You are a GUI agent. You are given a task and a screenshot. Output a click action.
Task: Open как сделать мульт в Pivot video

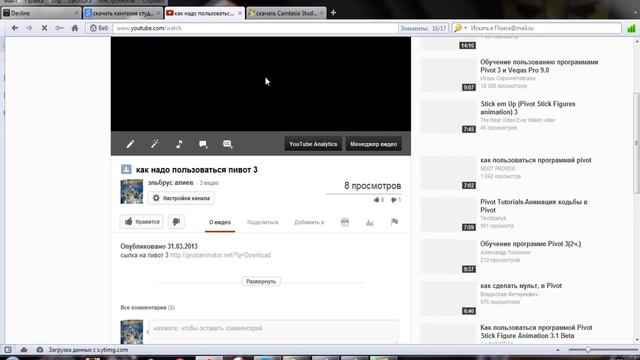pos(521,286)
